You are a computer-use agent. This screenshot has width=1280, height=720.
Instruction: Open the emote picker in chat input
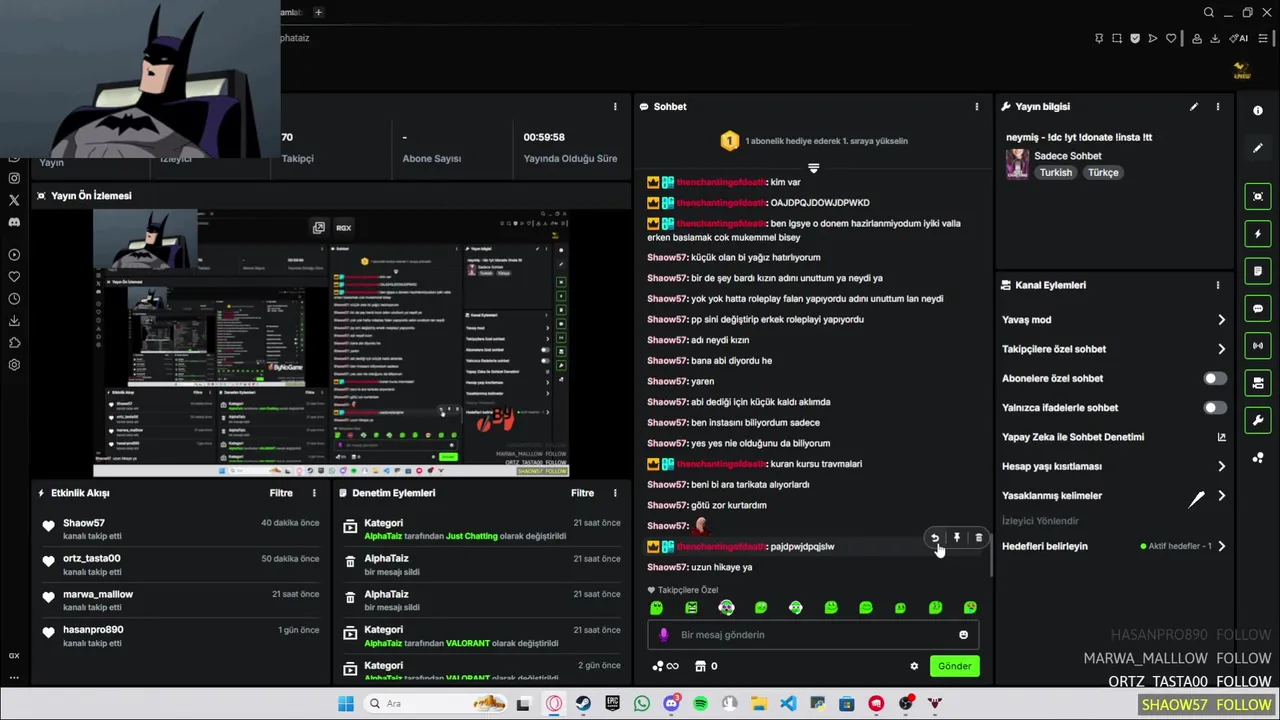point(963,635)
